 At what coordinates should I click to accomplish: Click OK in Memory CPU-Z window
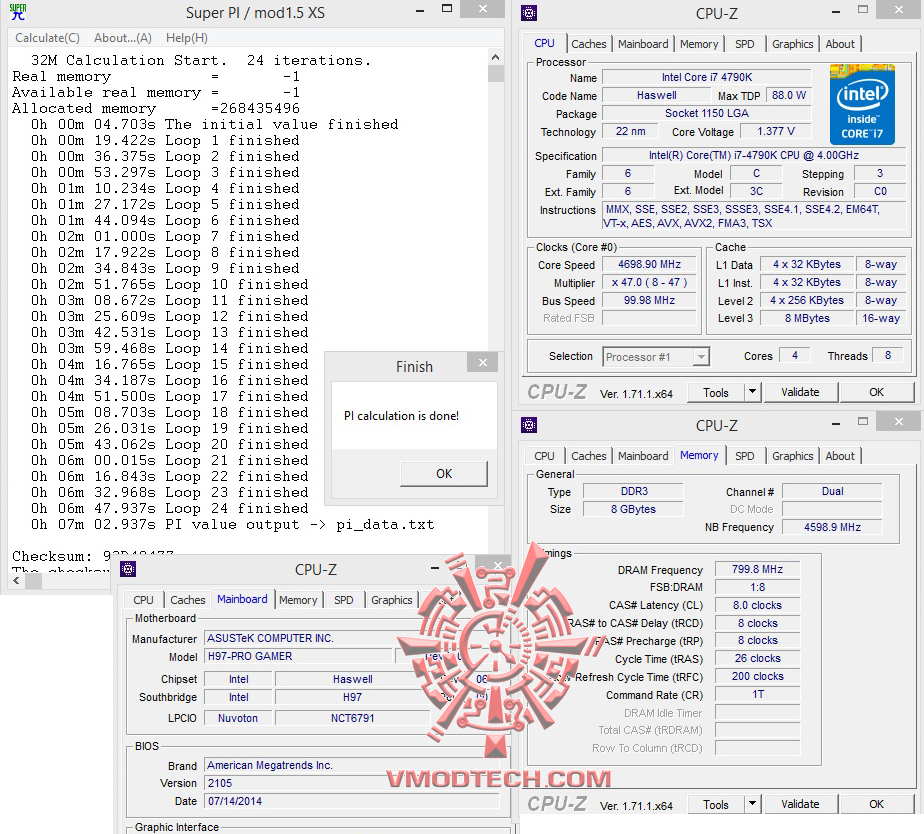point(876,805)
